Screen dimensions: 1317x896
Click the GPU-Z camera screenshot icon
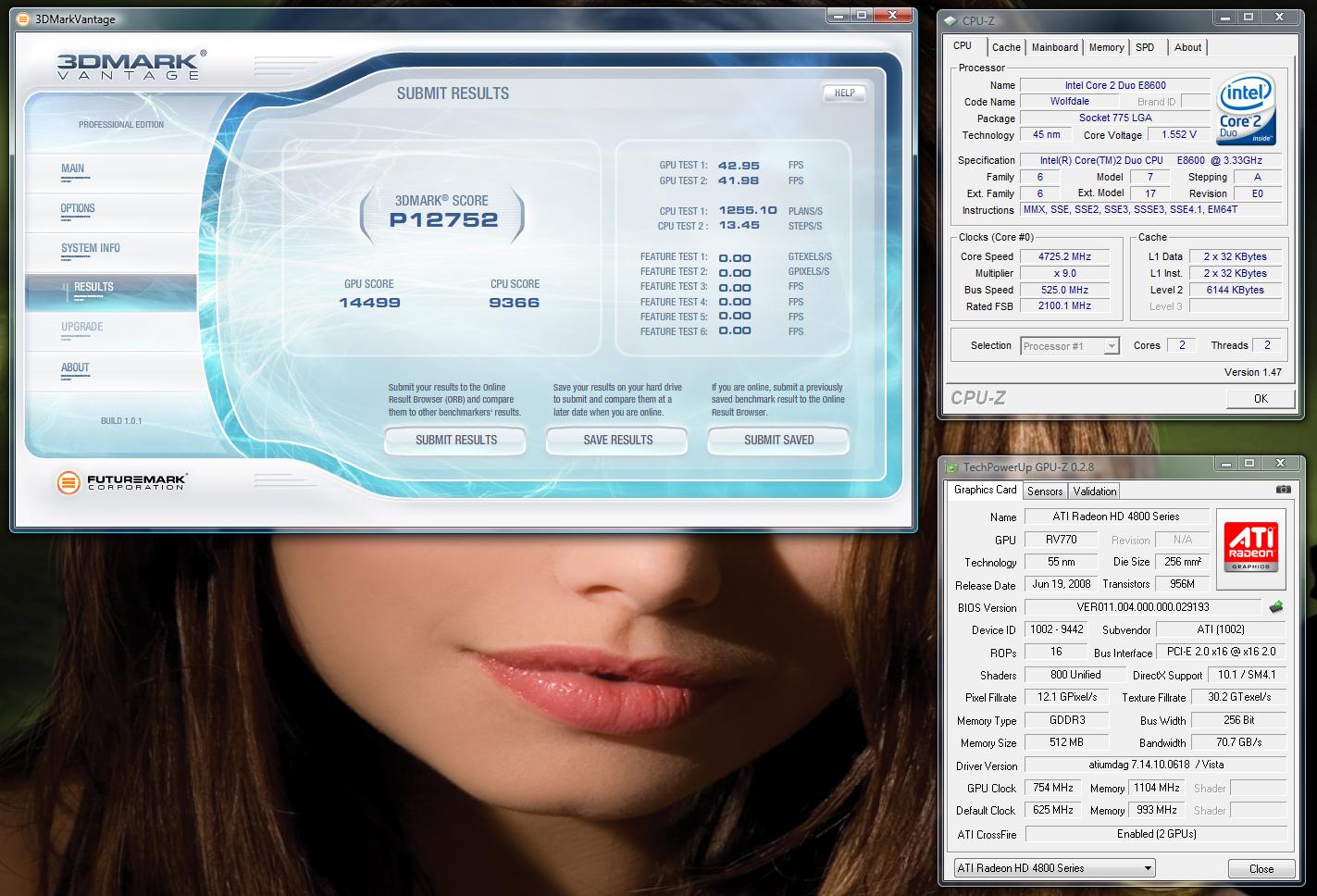click(1283, 490)
